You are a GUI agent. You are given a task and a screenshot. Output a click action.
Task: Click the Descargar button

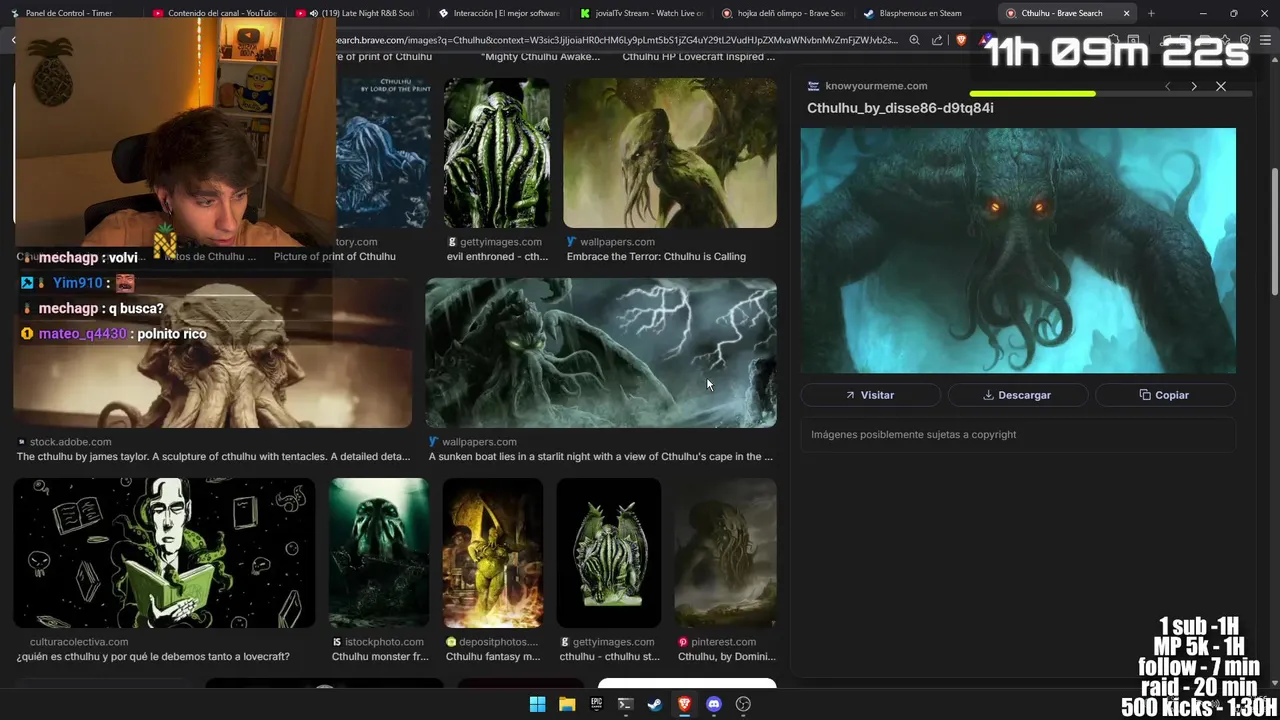[1017, 395]
